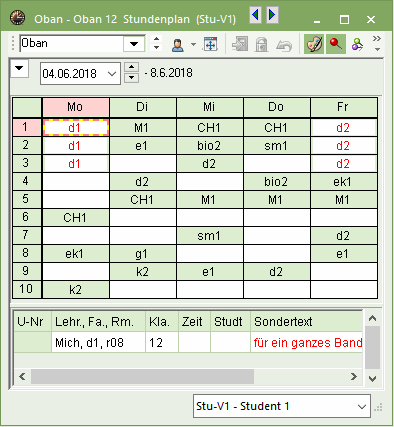This screenshot has height=427, width=394.
Task: Select the Fr column header
Action: click(344, 107)
